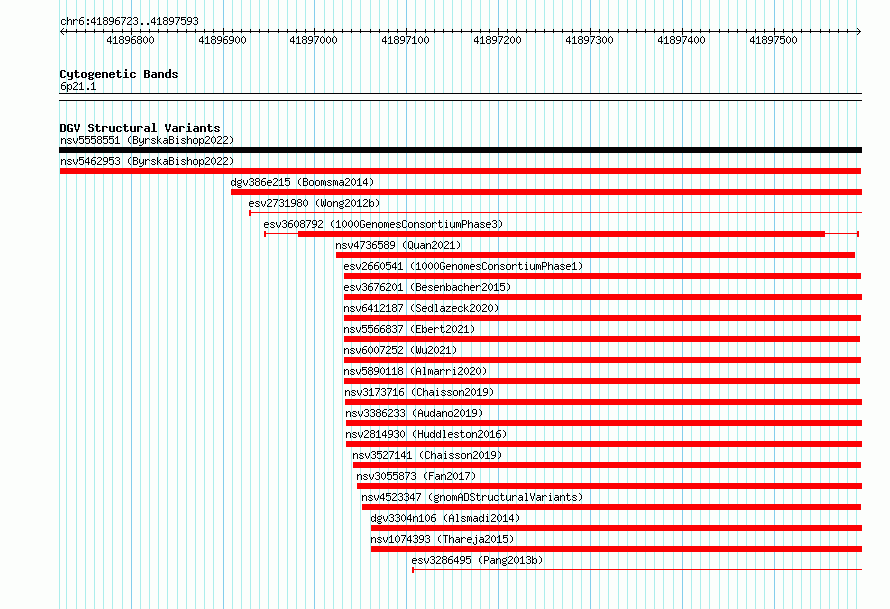Image resolution: width=890 pixels, height=609 pixels.
Task: Open dgv386e215 (Boomsma2014) variant label
Action: pos(302,182)
